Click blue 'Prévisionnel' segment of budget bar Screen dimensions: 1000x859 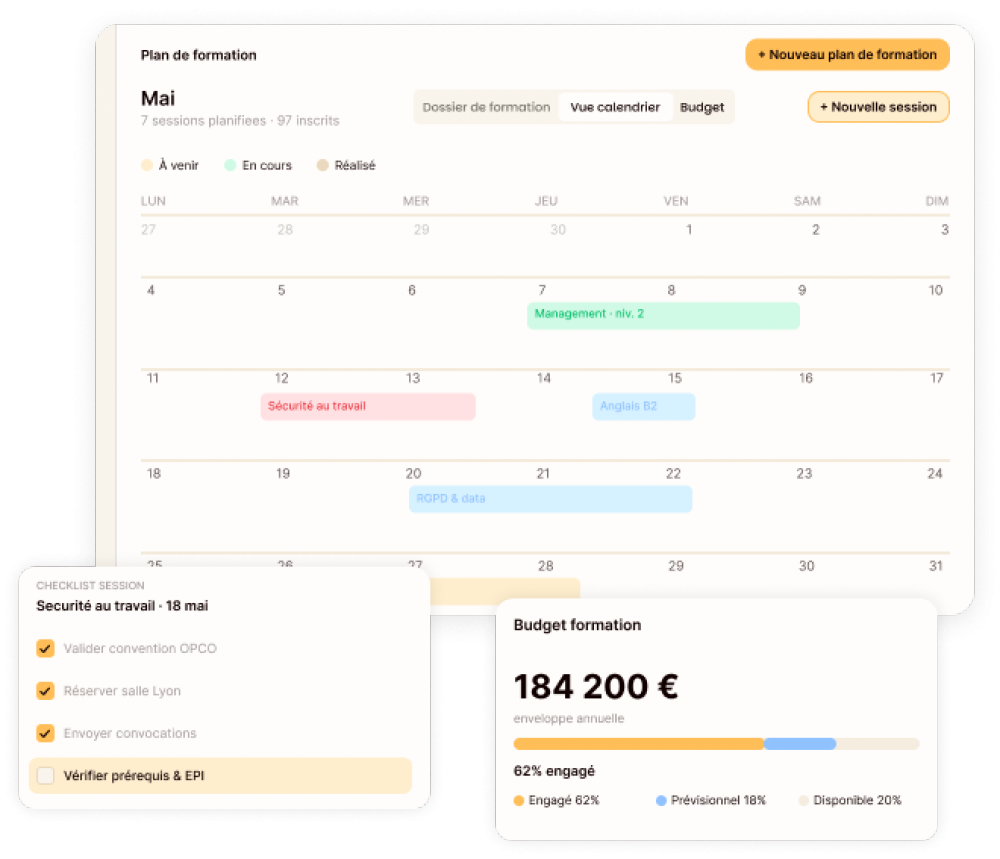point(800,744)
